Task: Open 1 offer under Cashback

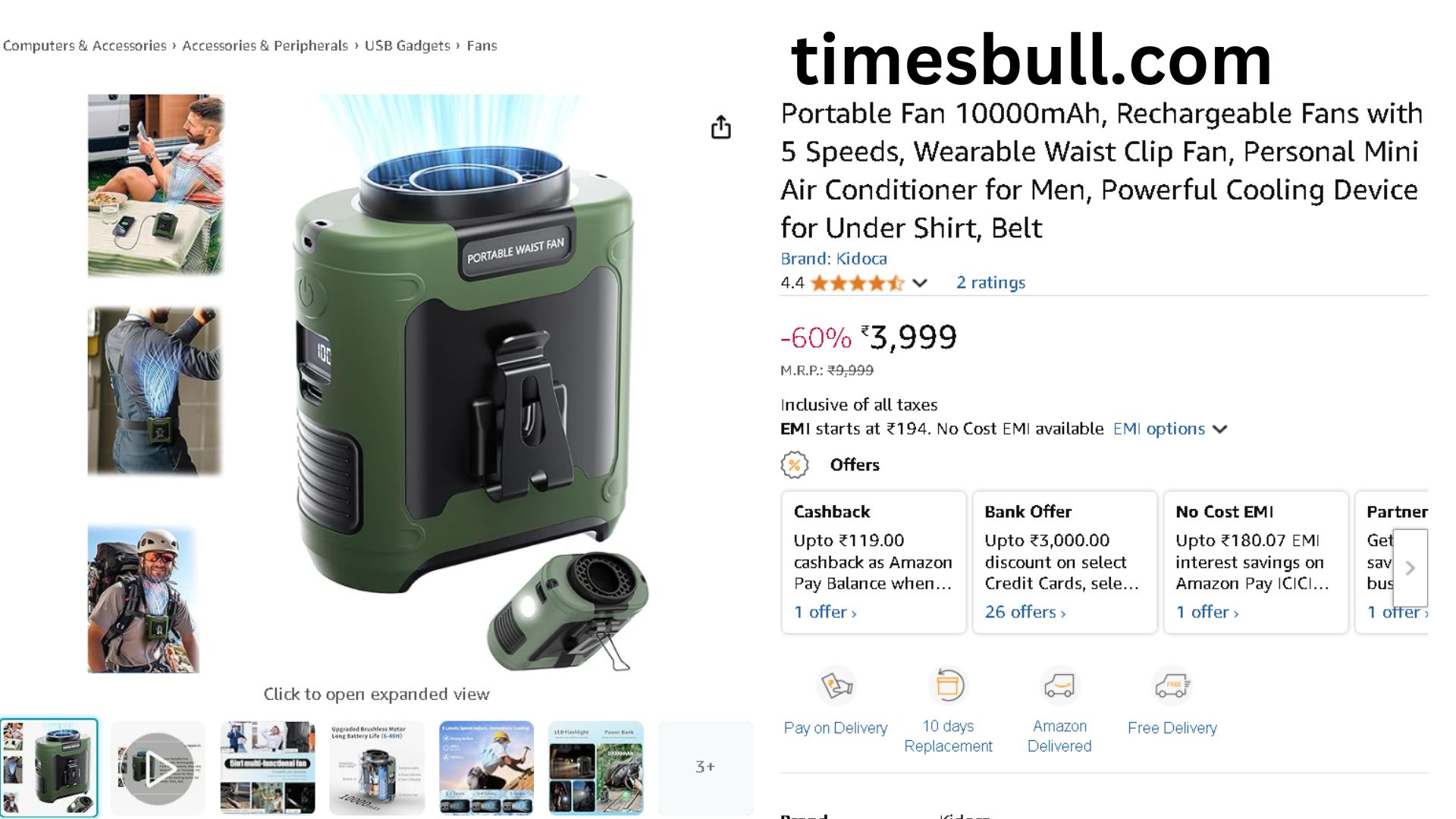Action: click(x=825, y=612)
